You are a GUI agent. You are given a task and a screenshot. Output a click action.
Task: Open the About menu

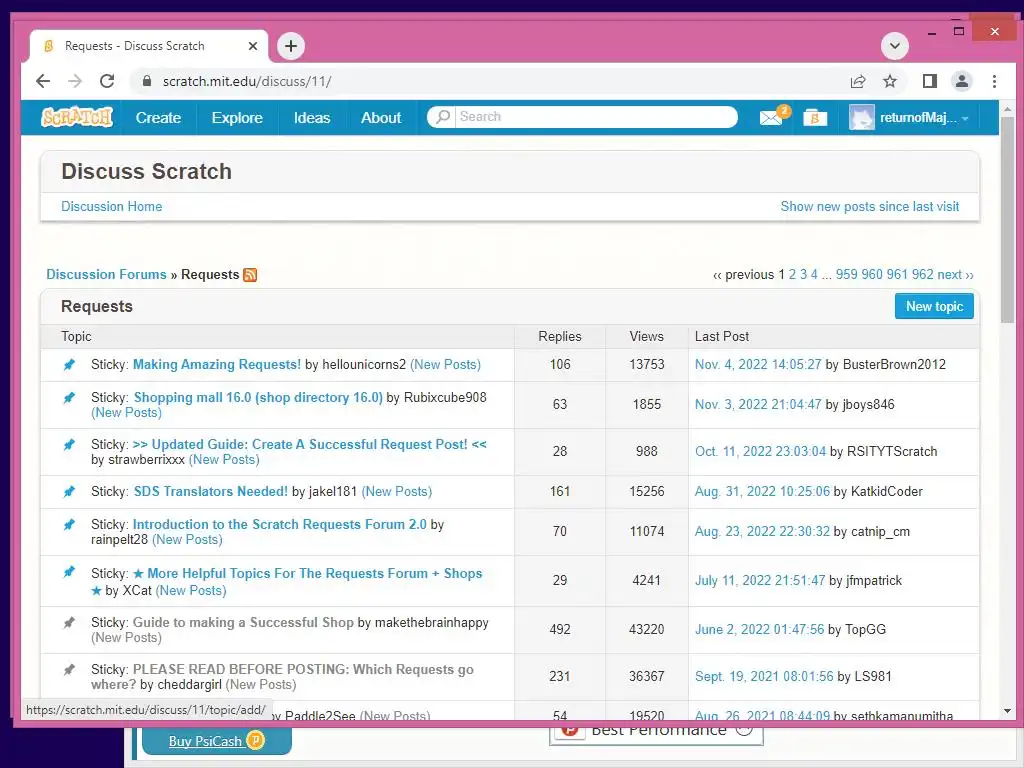381,118
